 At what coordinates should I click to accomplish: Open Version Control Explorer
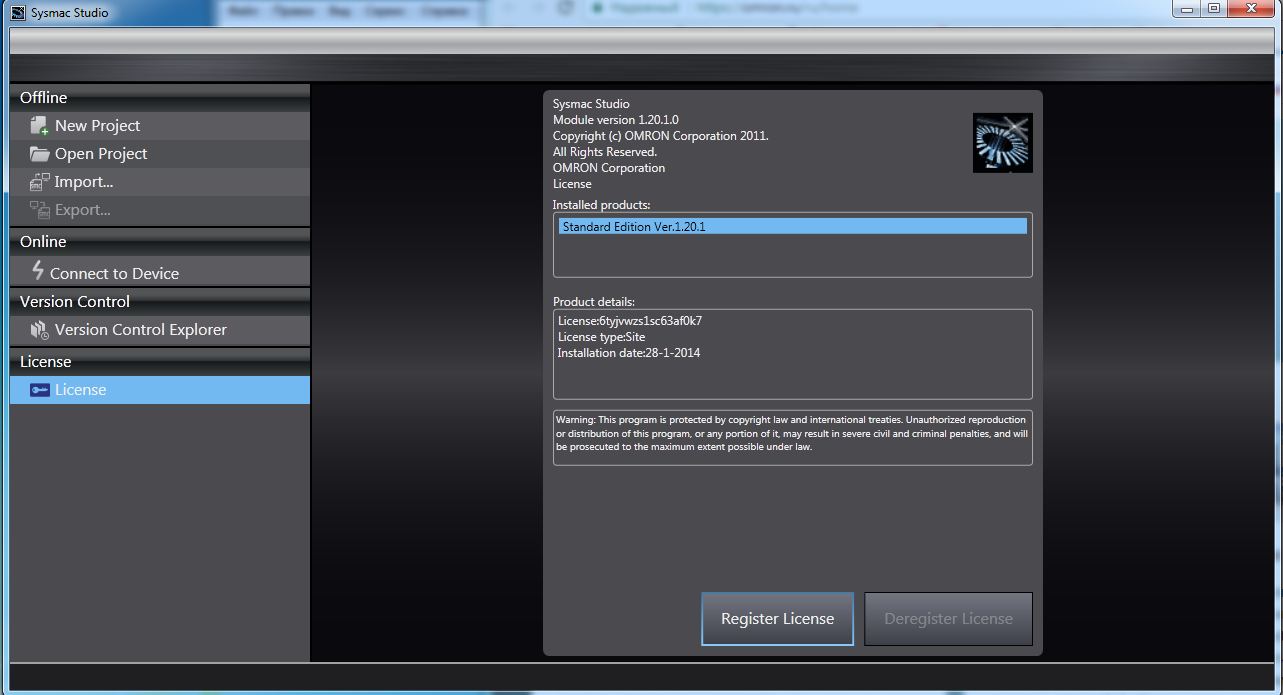coord(160,330)
